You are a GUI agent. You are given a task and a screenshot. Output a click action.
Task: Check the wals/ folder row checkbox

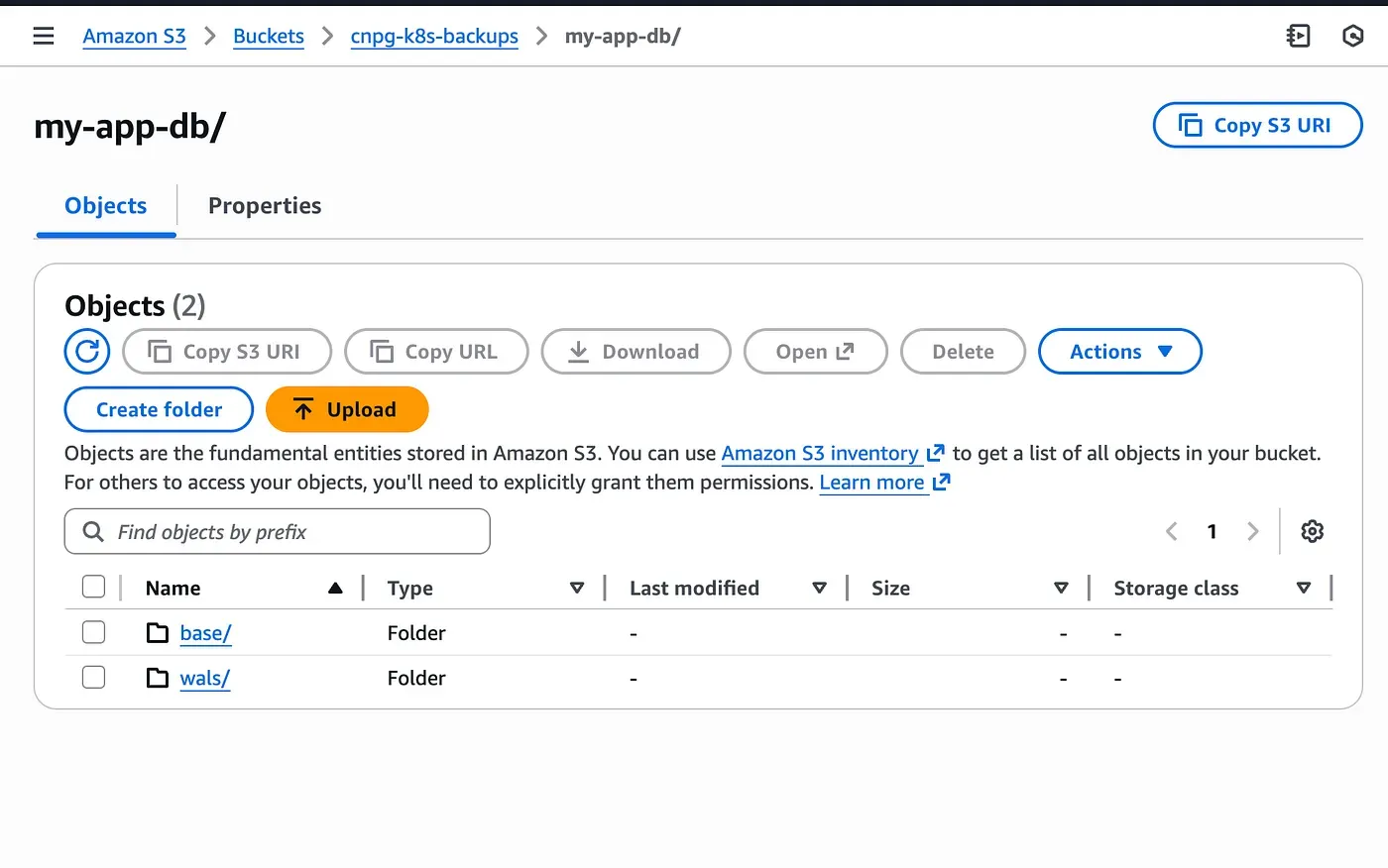(x=93, y=677)
